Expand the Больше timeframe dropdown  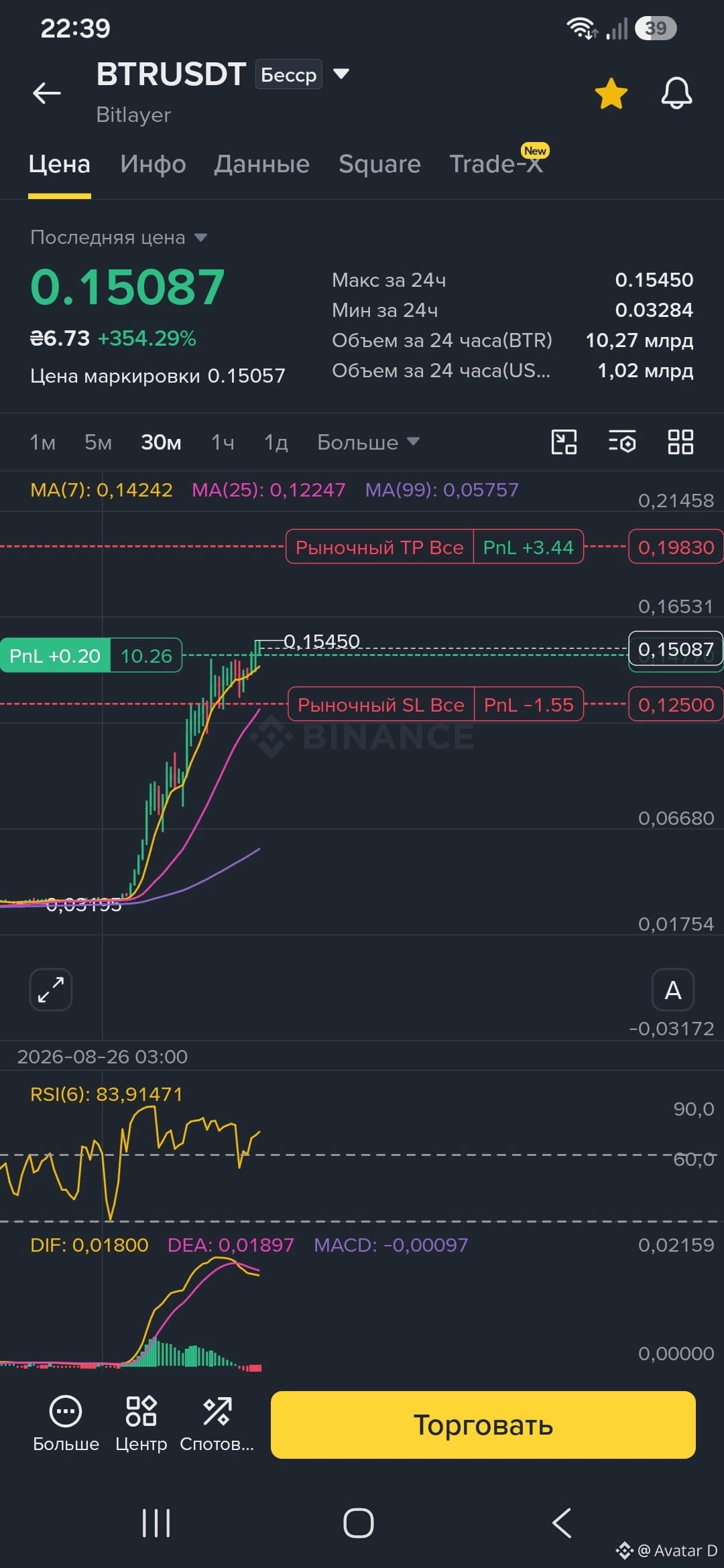(368, 442)
